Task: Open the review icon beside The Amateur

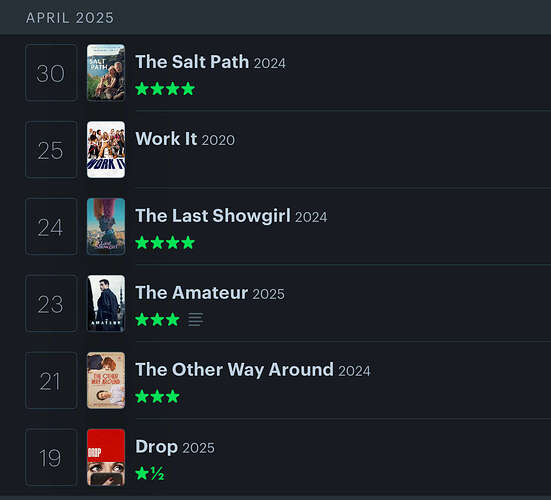Action: point(195,319)
